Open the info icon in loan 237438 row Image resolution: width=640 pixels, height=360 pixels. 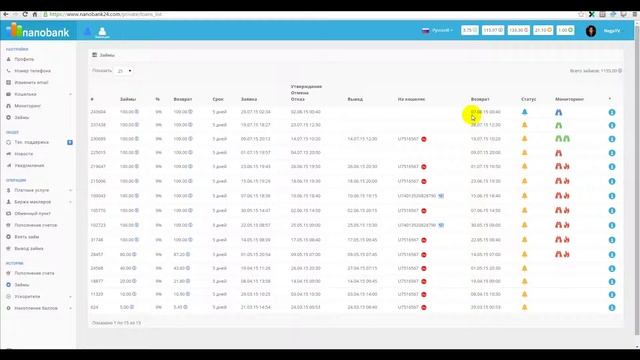click(612, 125)
